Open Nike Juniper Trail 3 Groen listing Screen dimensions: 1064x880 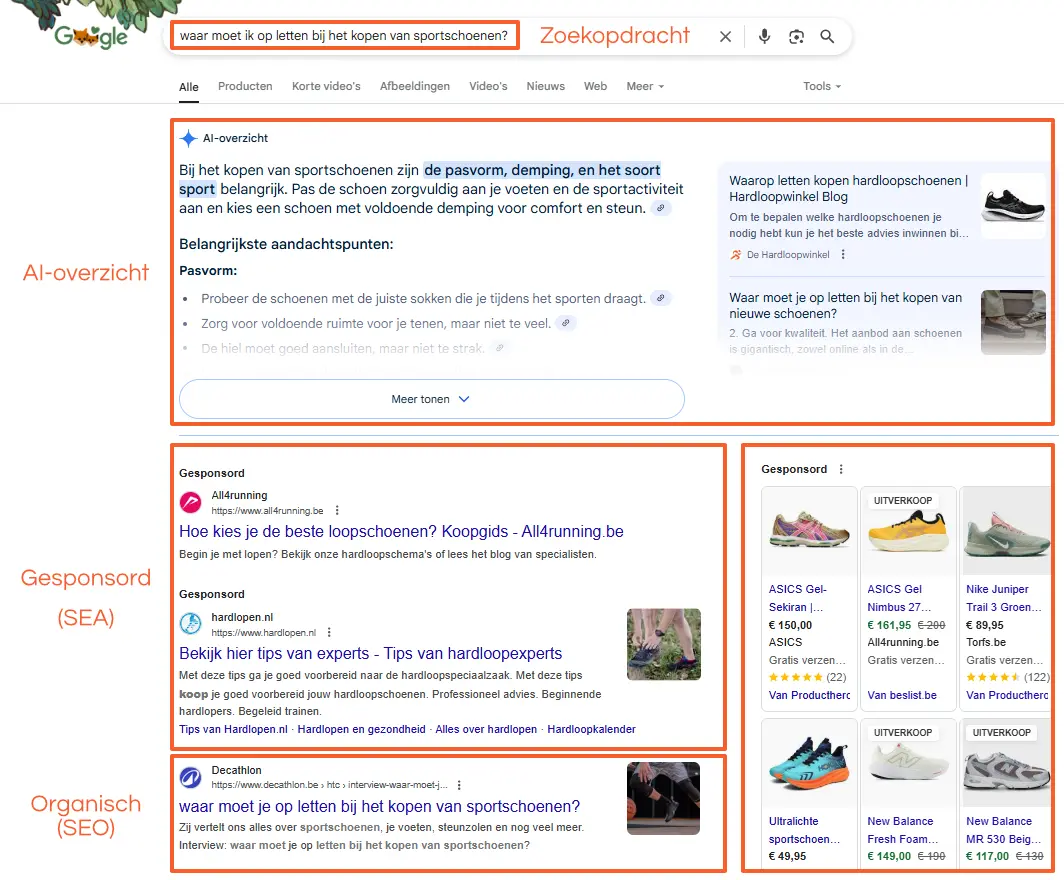[1003, 598]
